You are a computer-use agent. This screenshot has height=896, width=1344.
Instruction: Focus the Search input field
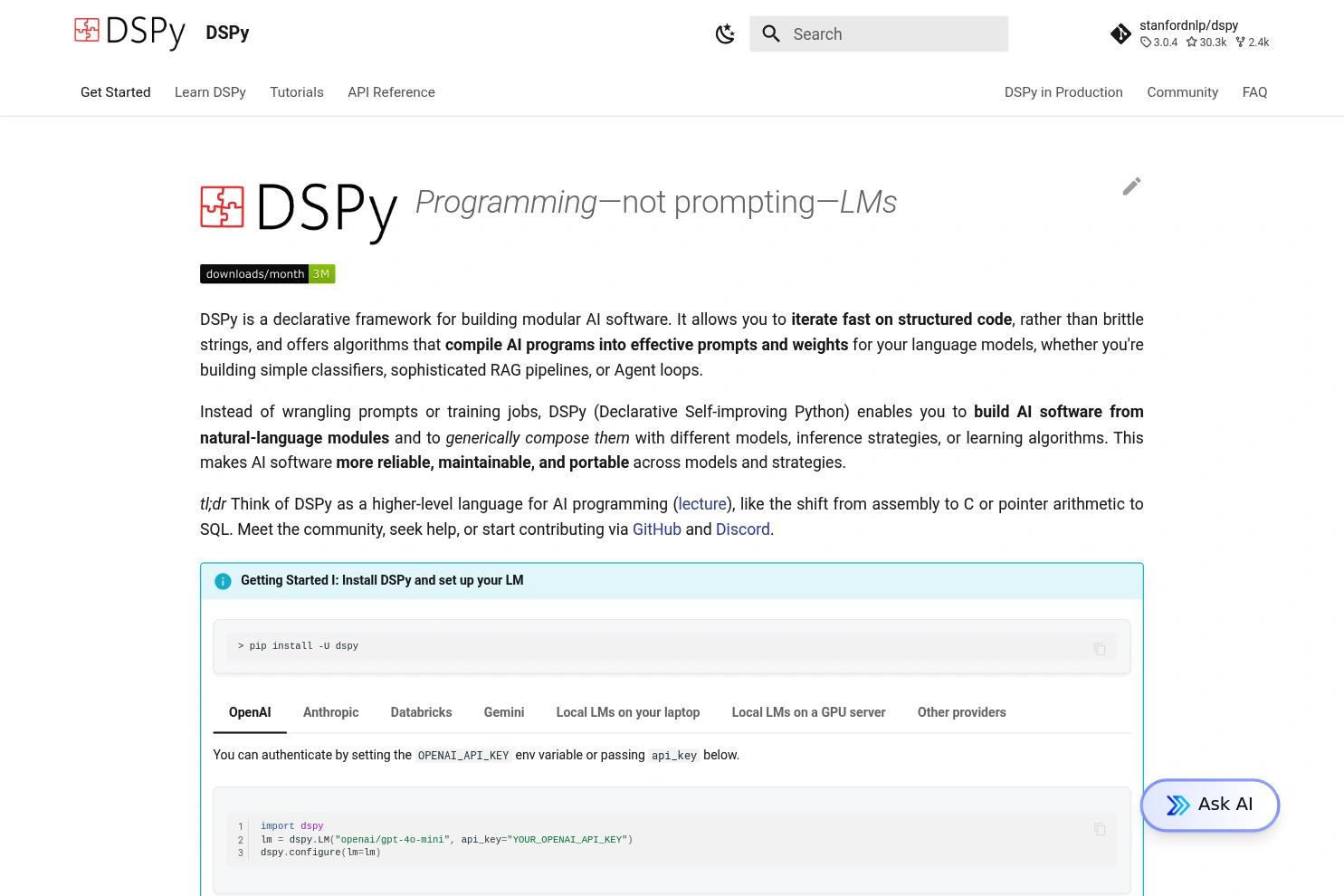tap(879, 34)
